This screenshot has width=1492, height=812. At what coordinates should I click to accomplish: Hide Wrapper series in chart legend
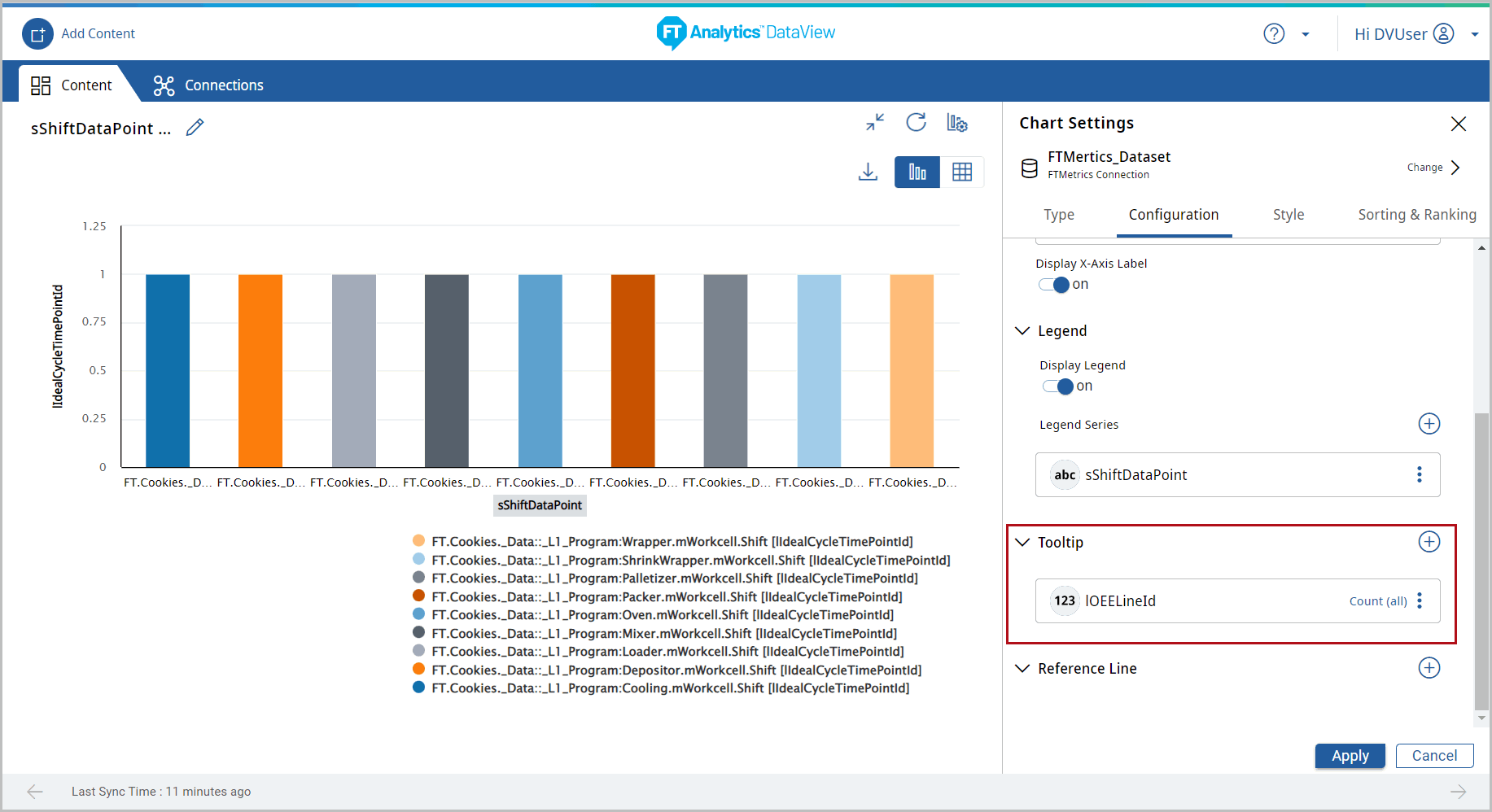pos(672,542)
